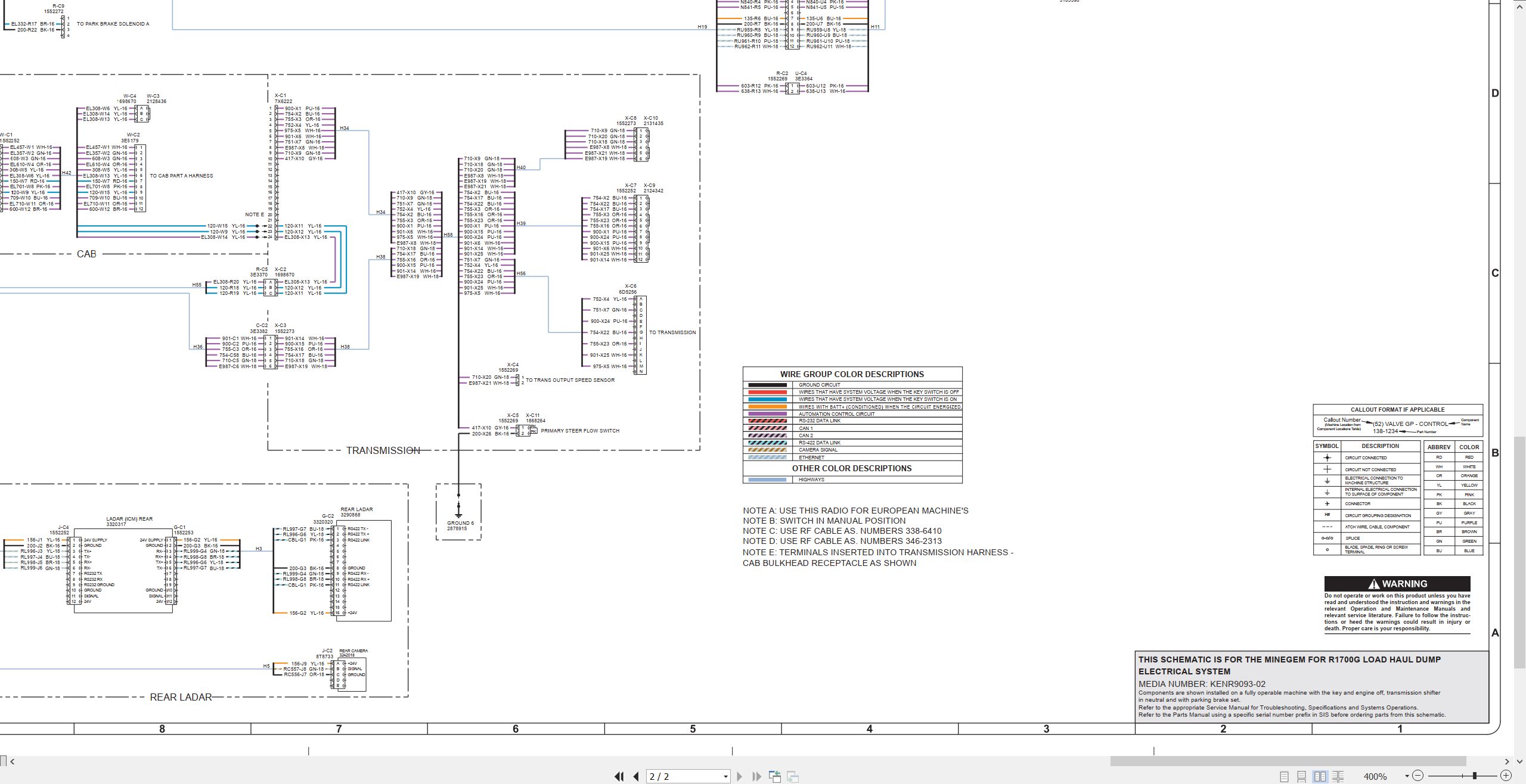Click the LADAR (IICM) REAR component title

(x=129, y=519)
